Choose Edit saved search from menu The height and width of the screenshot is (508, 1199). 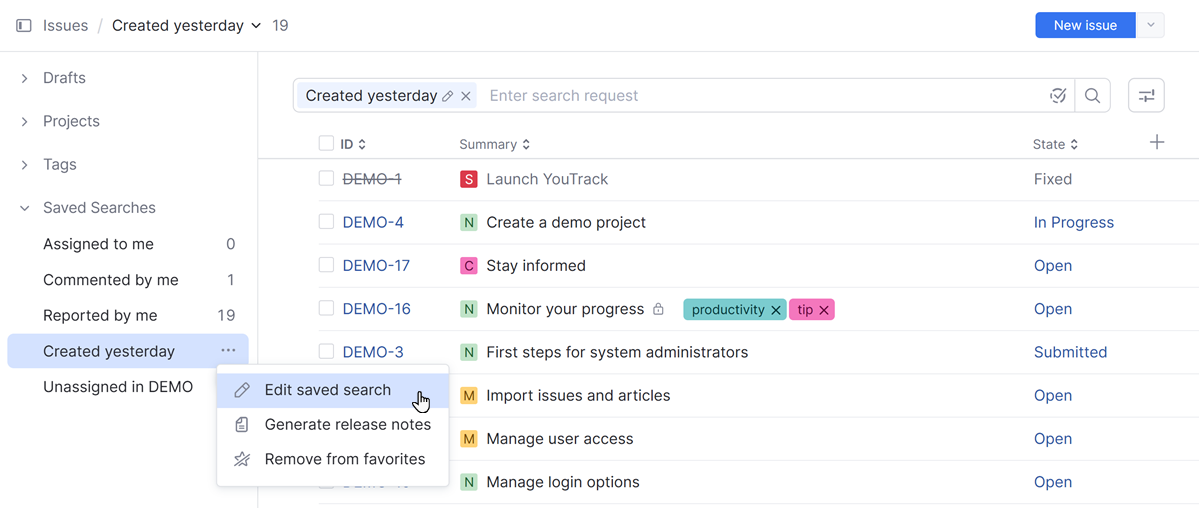pyautogui.click(x=327, y=390)
